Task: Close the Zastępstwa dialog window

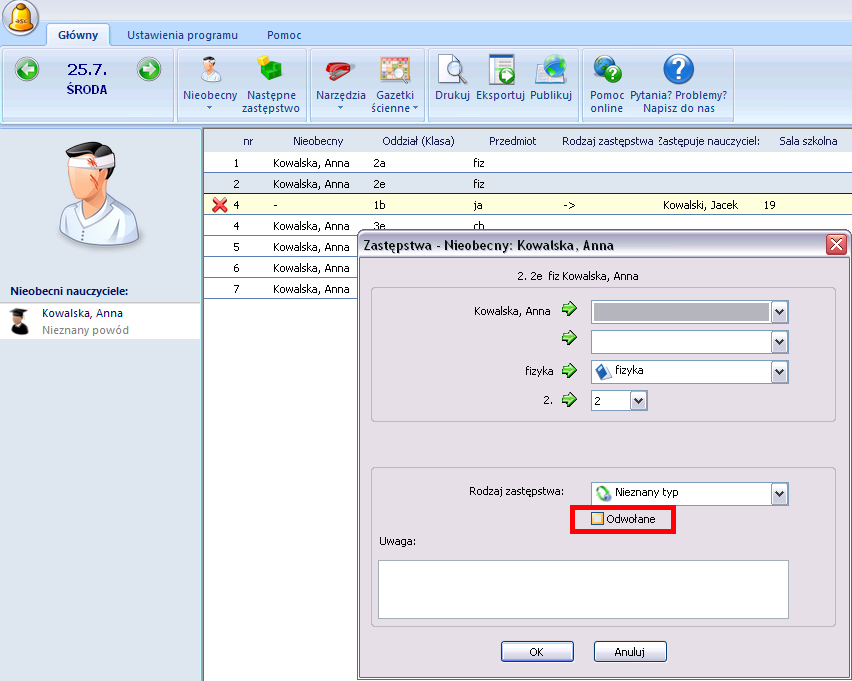Action: pos(836,245)
